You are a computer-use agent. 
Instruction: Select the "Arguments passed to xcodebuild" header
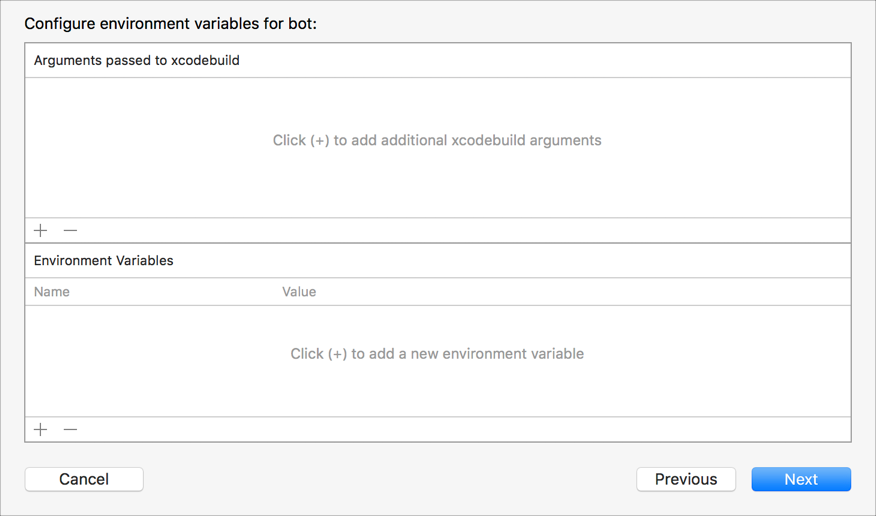coord(137,60)
